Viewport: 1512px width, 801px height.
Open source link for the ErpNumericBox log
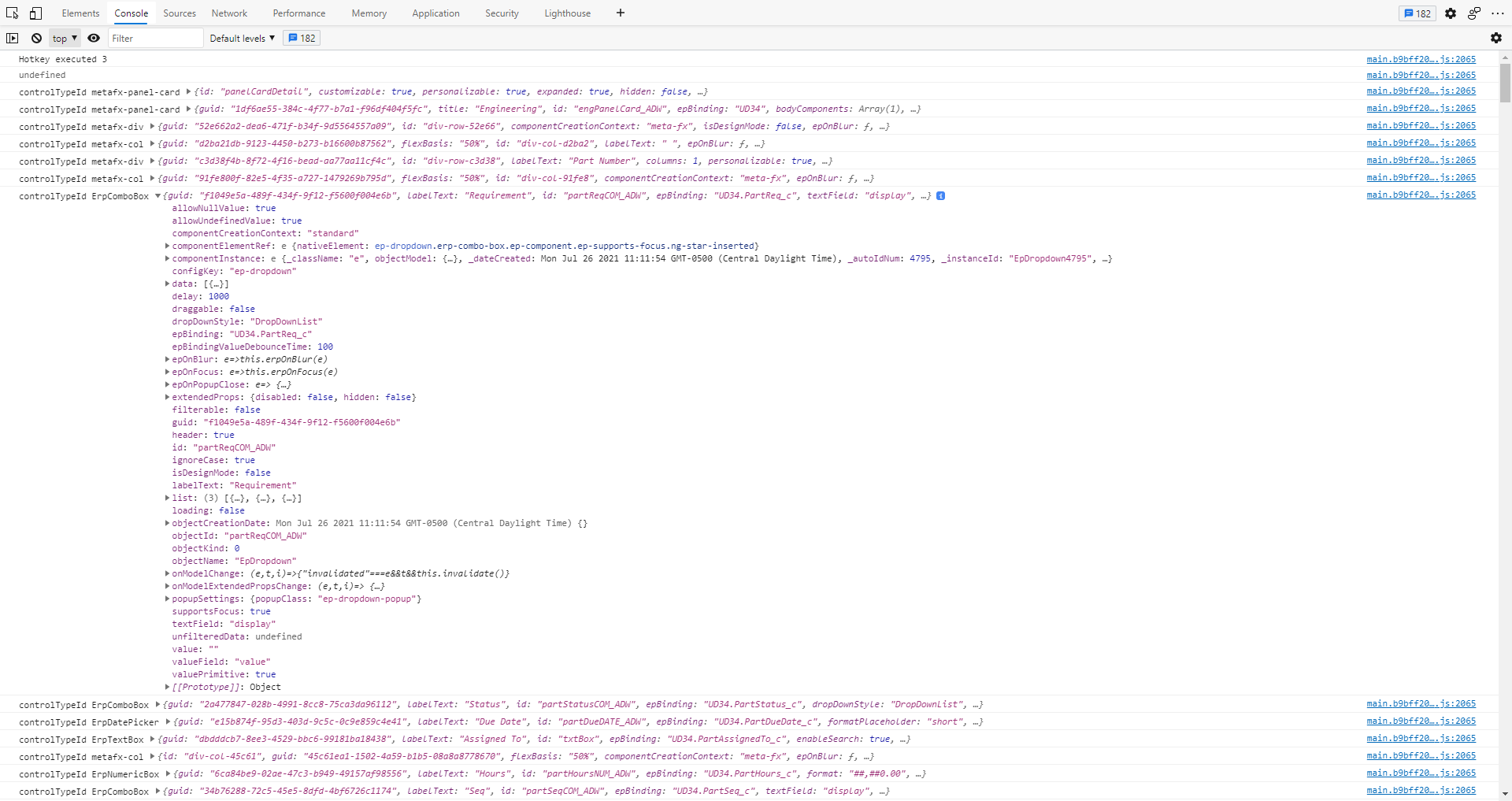pos(1421,773)
